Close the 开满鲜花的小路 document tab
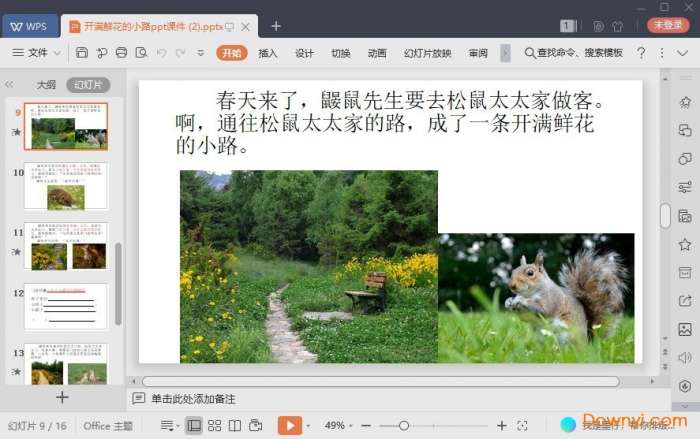The height and width of the screenshot is (439, 700). (x=246, y=27)
